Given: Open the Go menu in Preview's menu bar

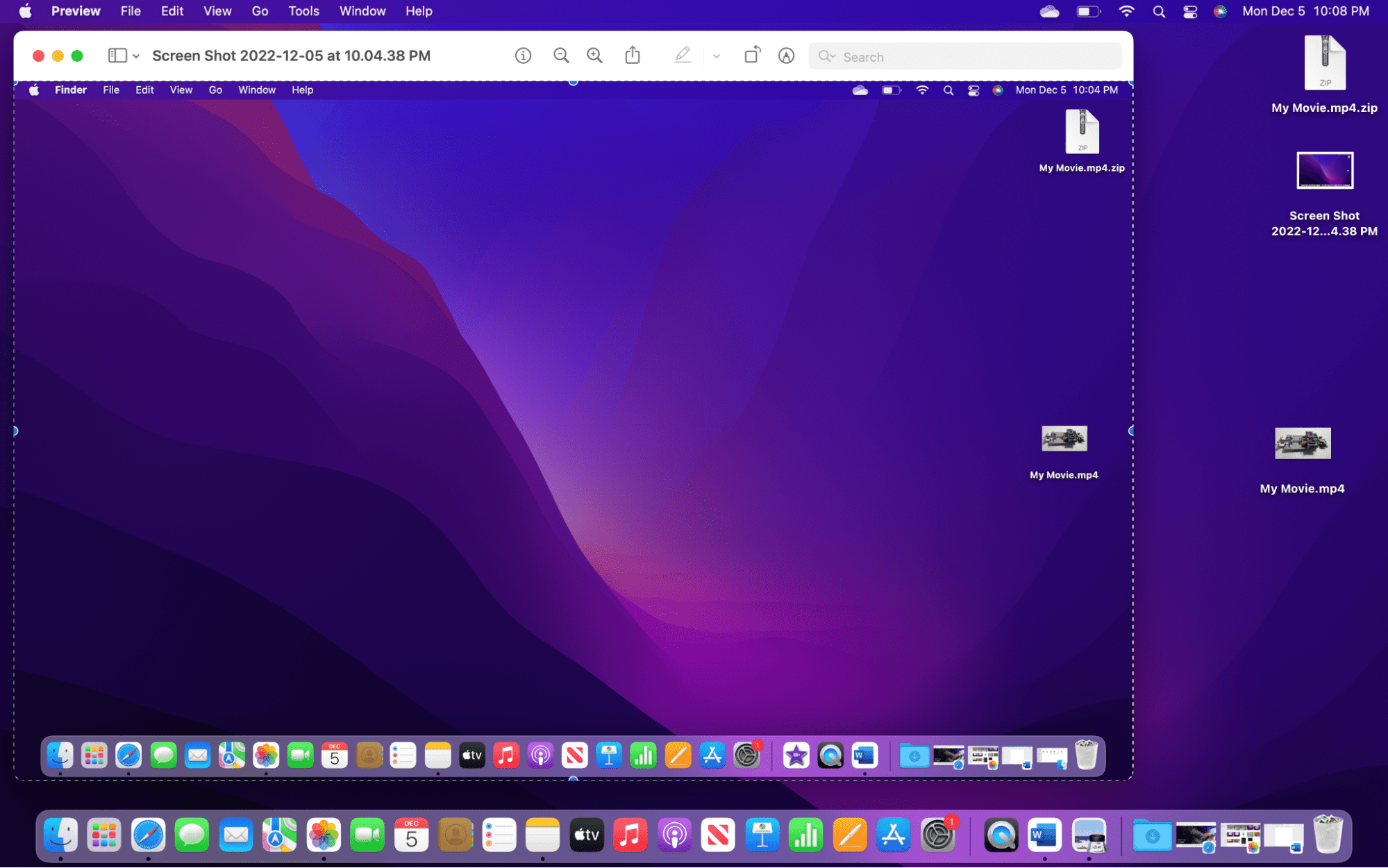Looking at the screenshot, I should click(260, 11).
